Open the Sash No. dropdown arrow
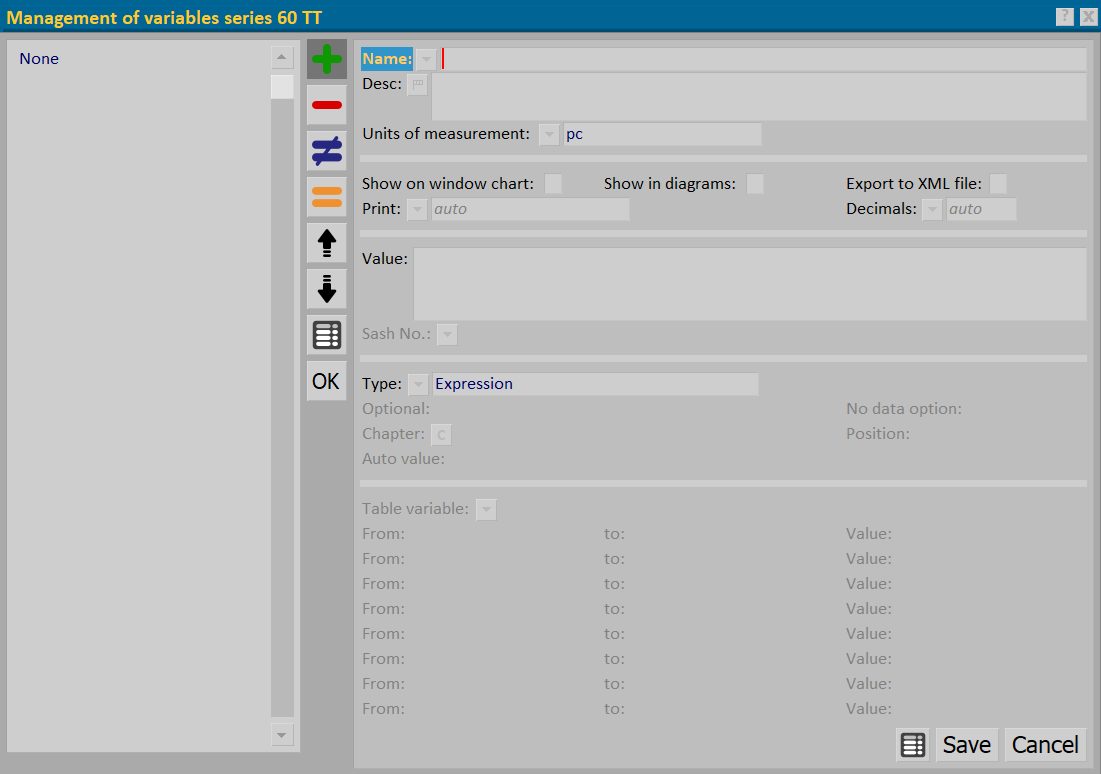1101x774 pixels. pos(447,334)
